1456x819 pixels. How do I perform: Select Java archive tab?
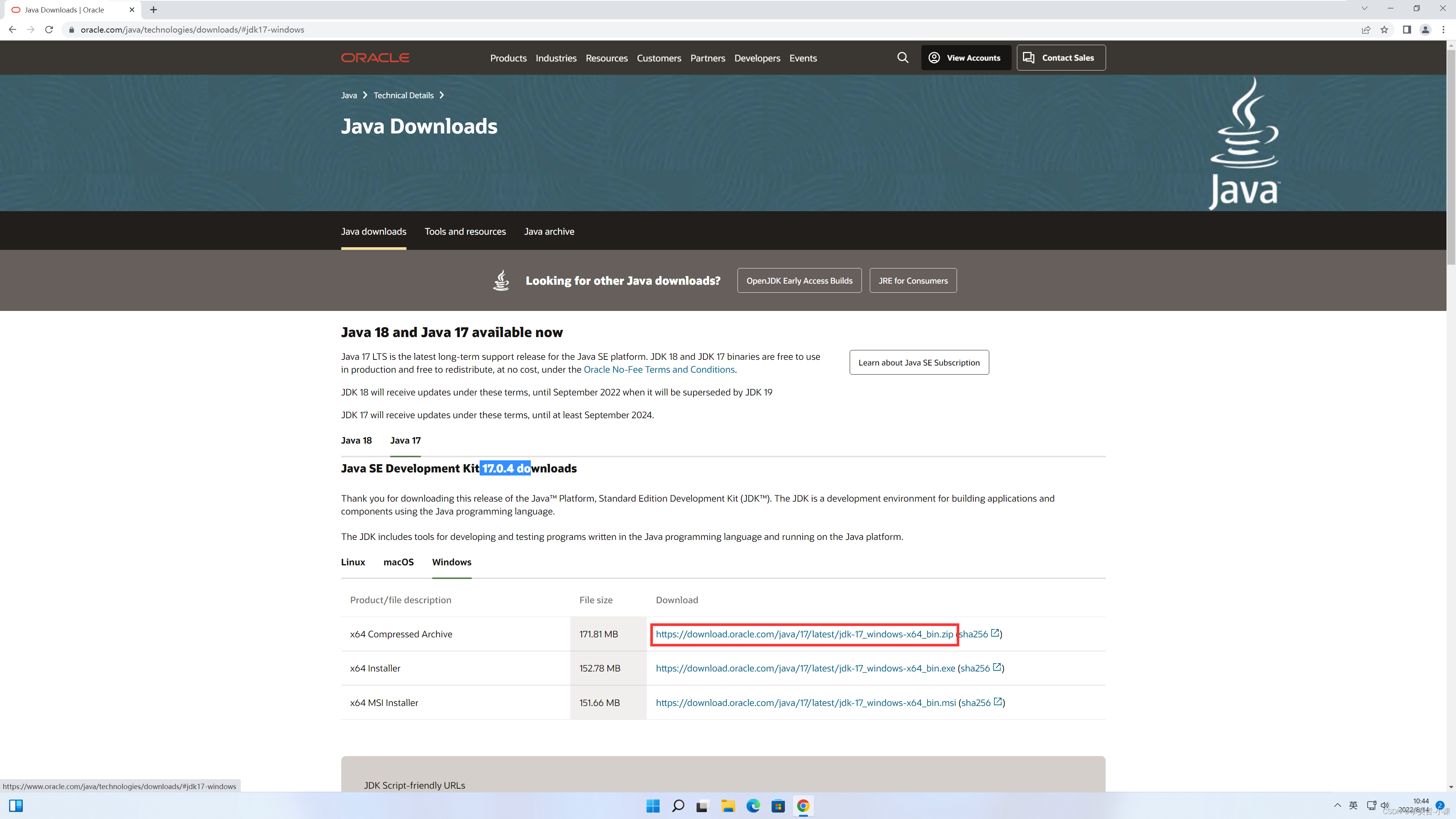[549, 231]
